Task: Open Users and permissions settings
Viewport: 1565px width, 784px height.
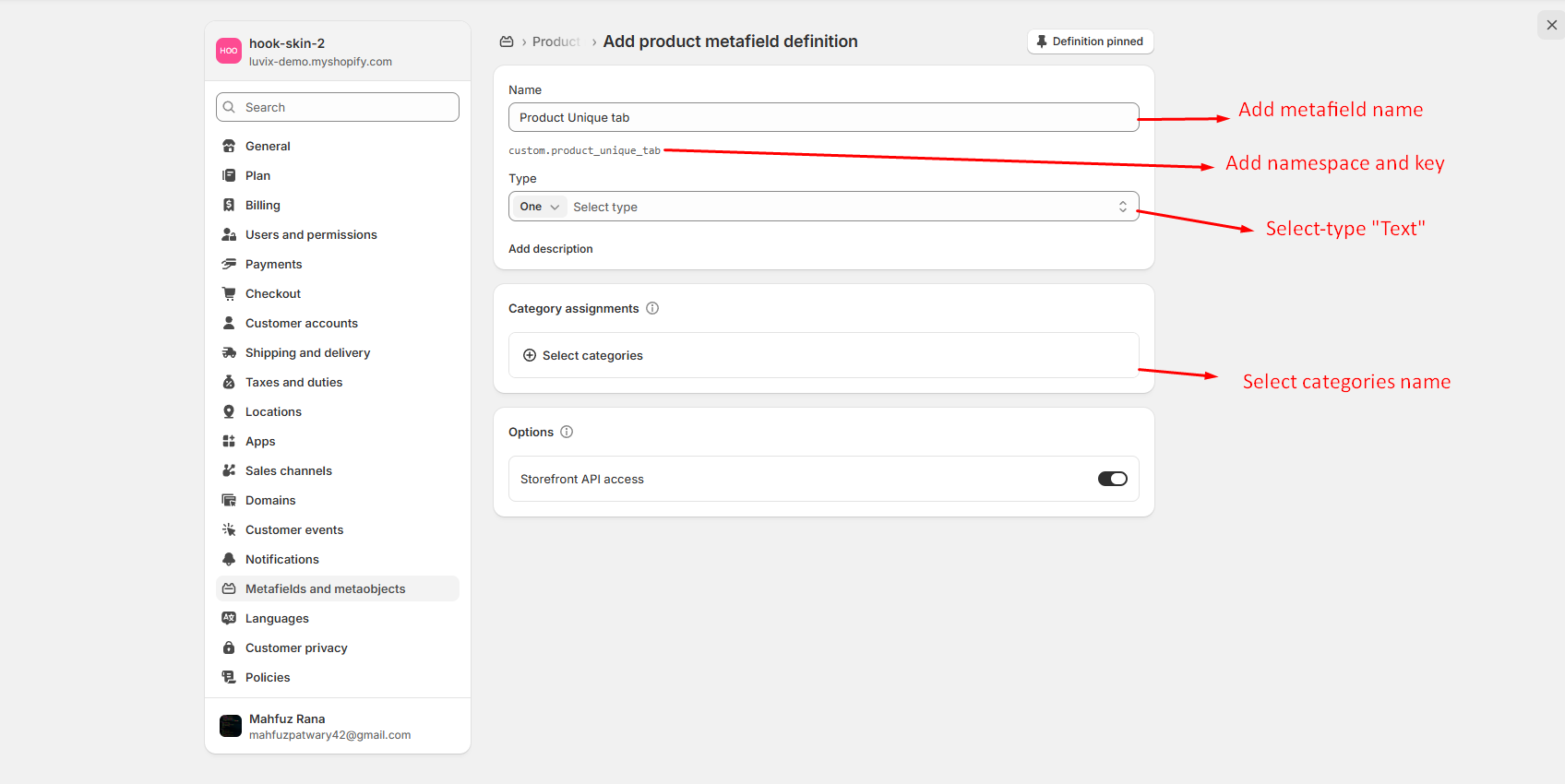Action: pos(311,234)
